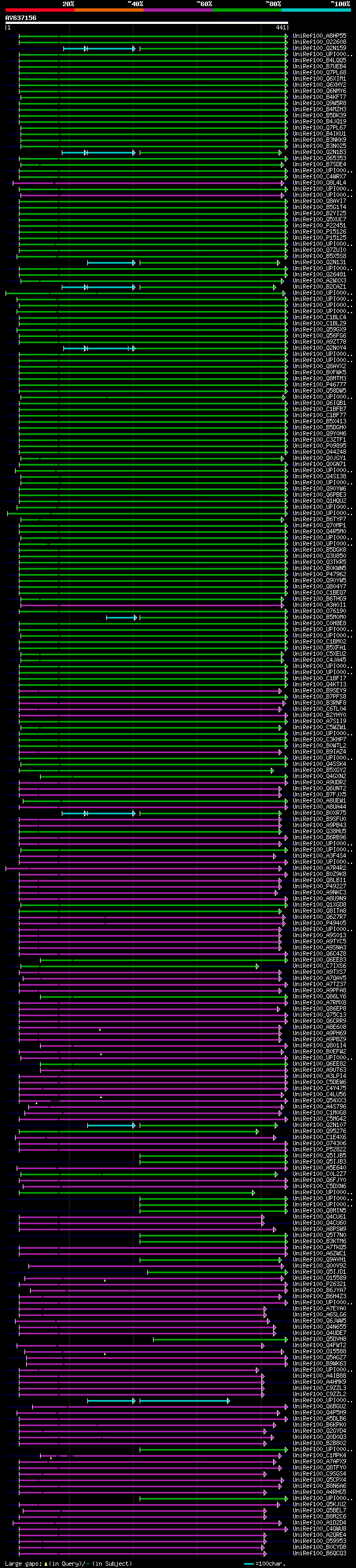Select the UniRef100_Q8AVI7 label

[x=319, y=201]
